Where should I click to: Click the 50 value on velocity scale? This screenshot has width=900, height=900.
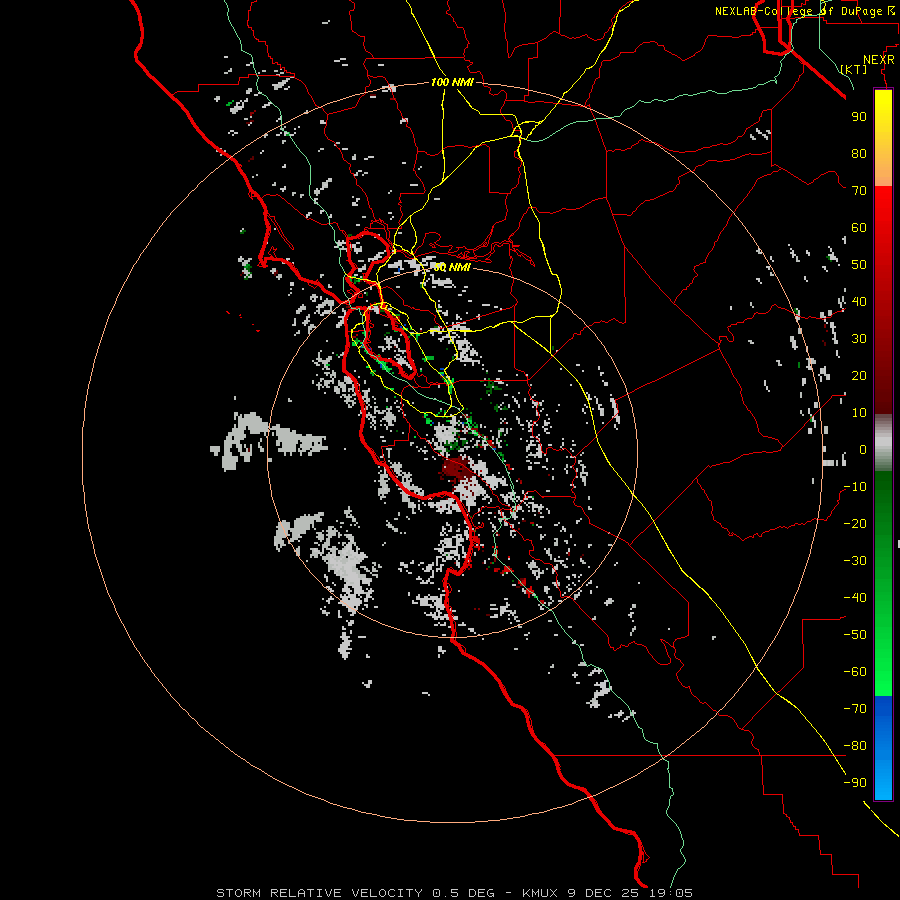click(859, 265)
